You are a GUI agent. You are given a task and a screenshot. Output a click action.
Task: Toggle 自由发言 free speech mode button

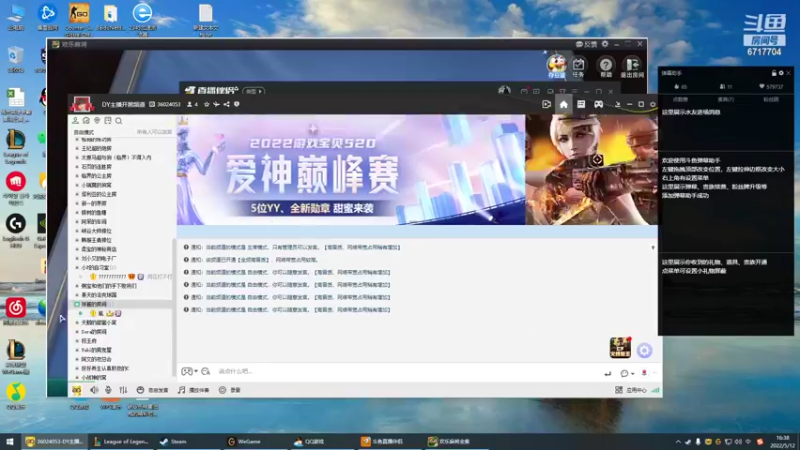[x=152, y=390]
